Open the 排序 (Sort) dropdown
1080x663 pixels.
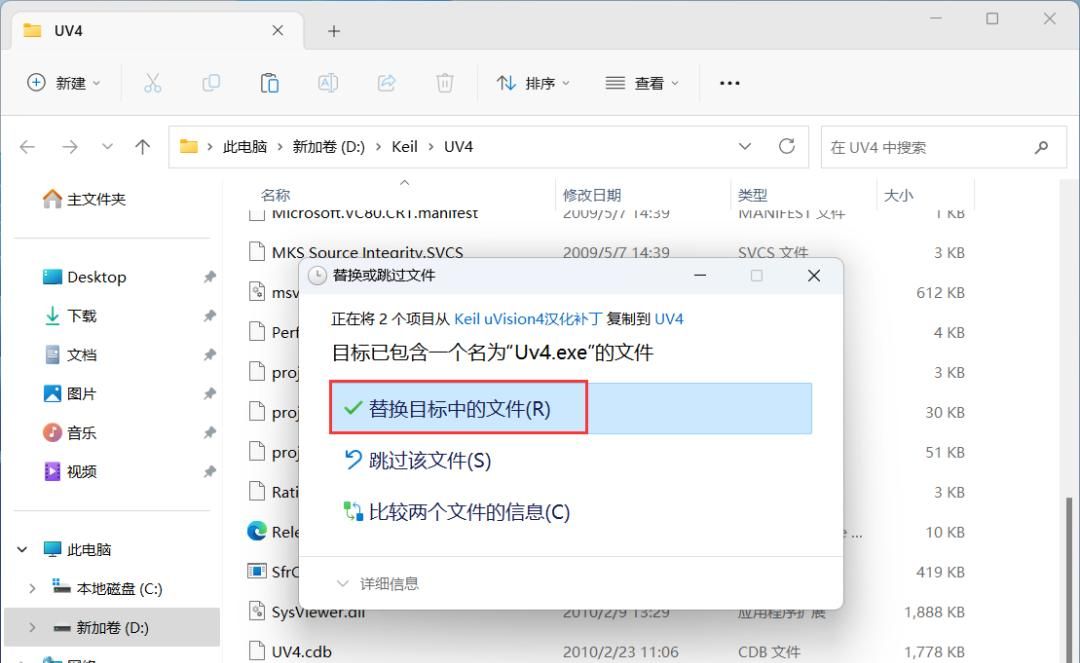(533, 83)
